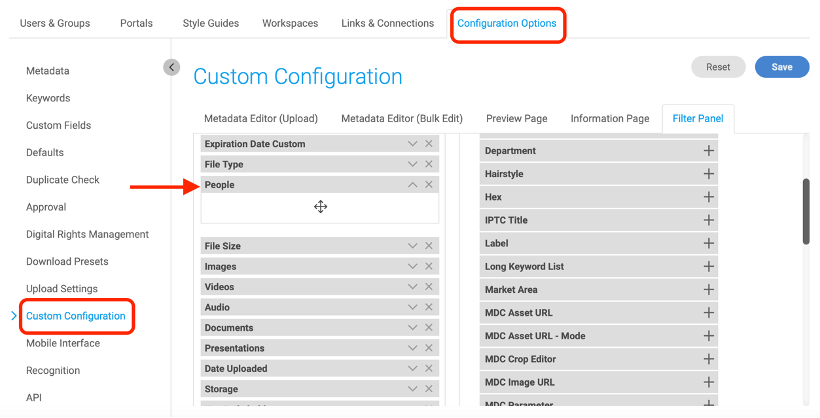Remove Expiration Date Custom filter with X
The height and width of the screenshot is (418, 820).
[x=429, y=144]
